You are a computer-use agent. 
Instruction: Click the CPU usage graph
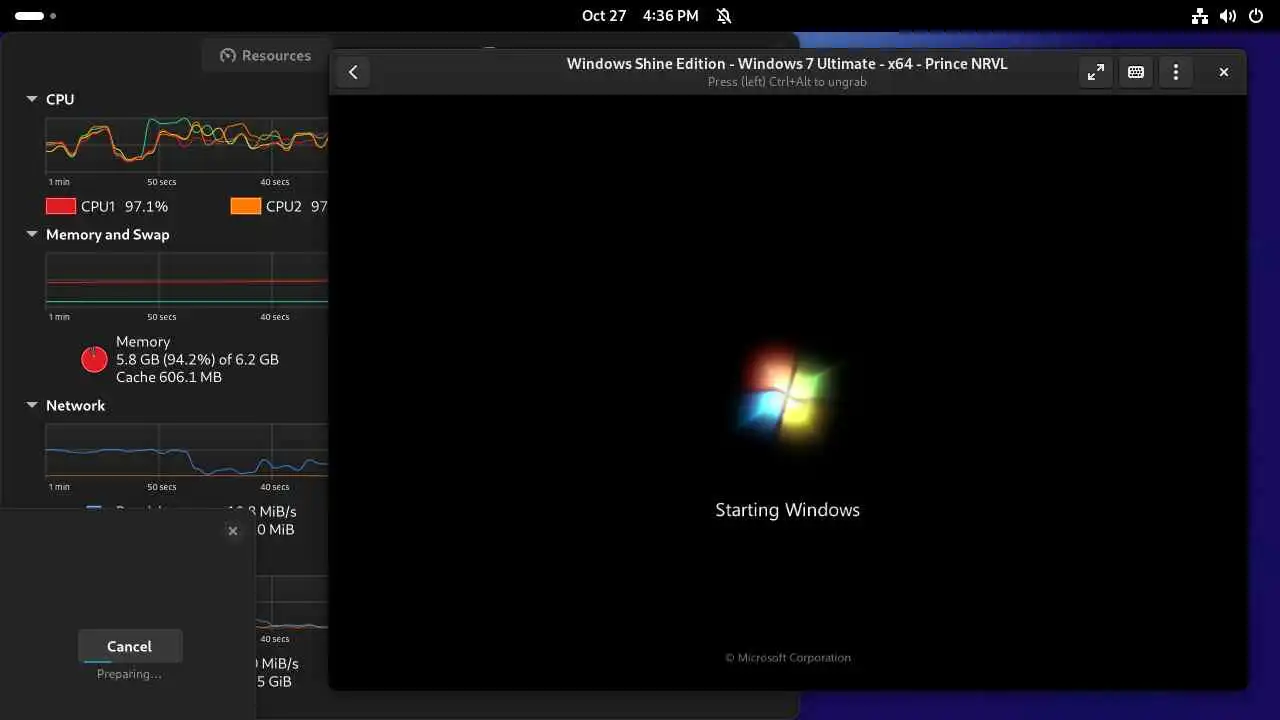pos(187,145)
